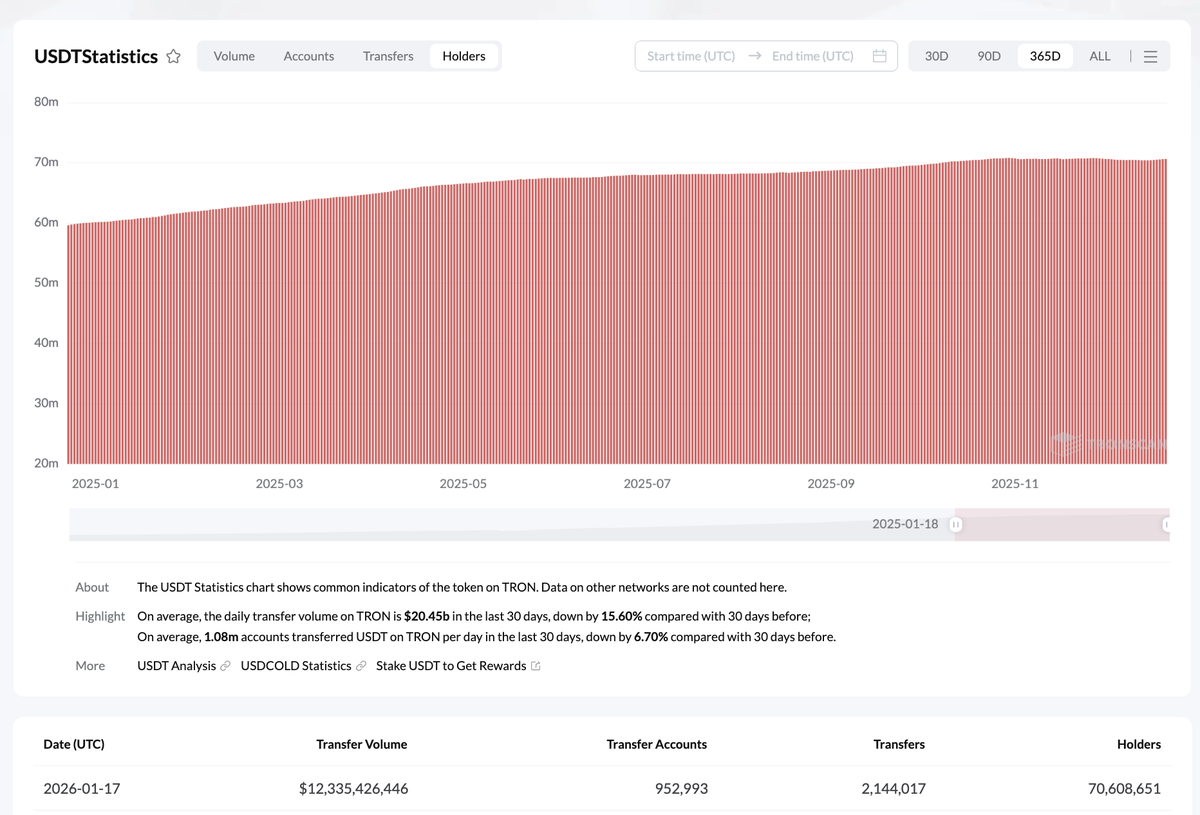Open the USDT Analysis link
The height and width of the screenshot is (815, 1200).
(176, 666)
